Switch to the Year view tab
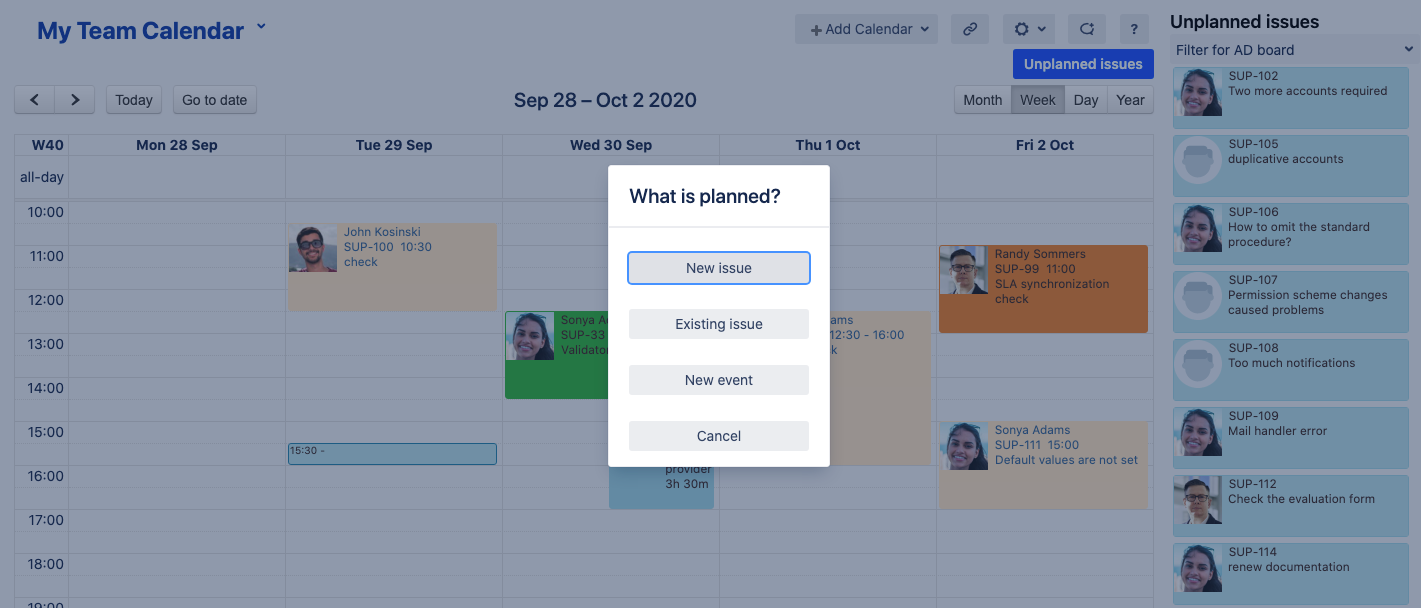This screenshot has height=608, width=1421. coord(1130,100)
